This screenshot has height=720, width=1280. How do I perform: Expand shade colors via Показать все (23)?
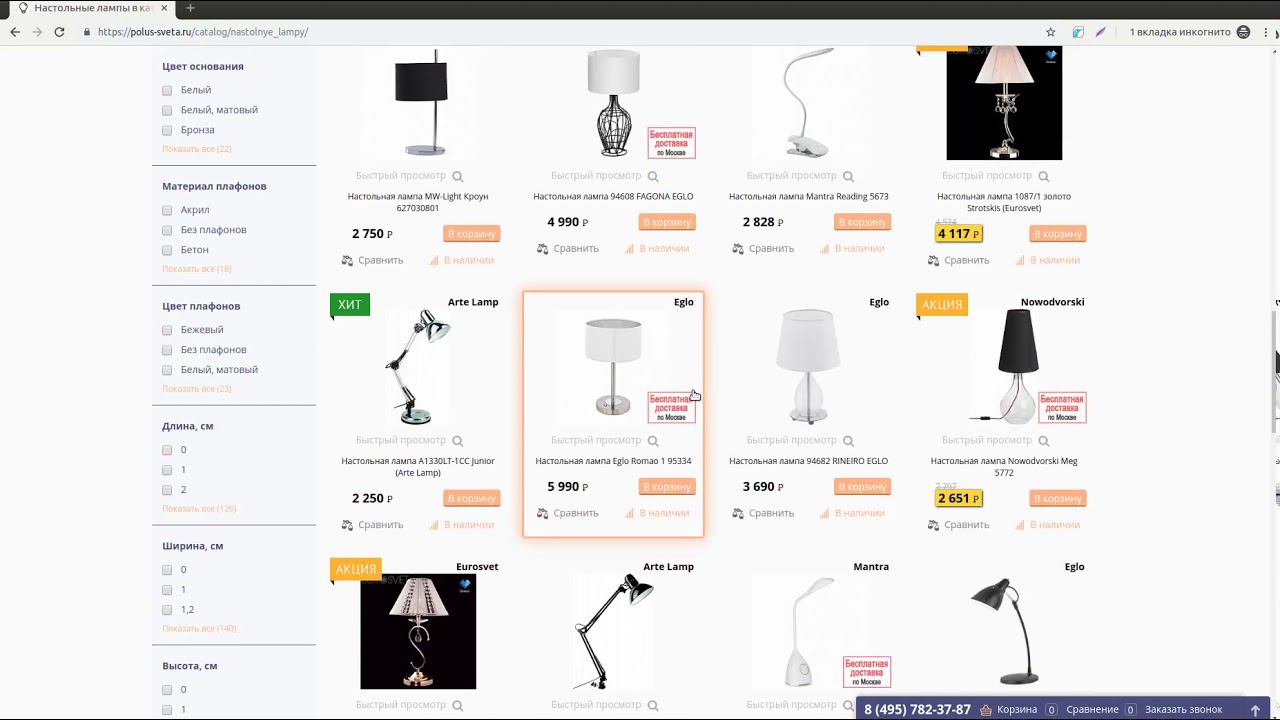click(x=197, y=389)
